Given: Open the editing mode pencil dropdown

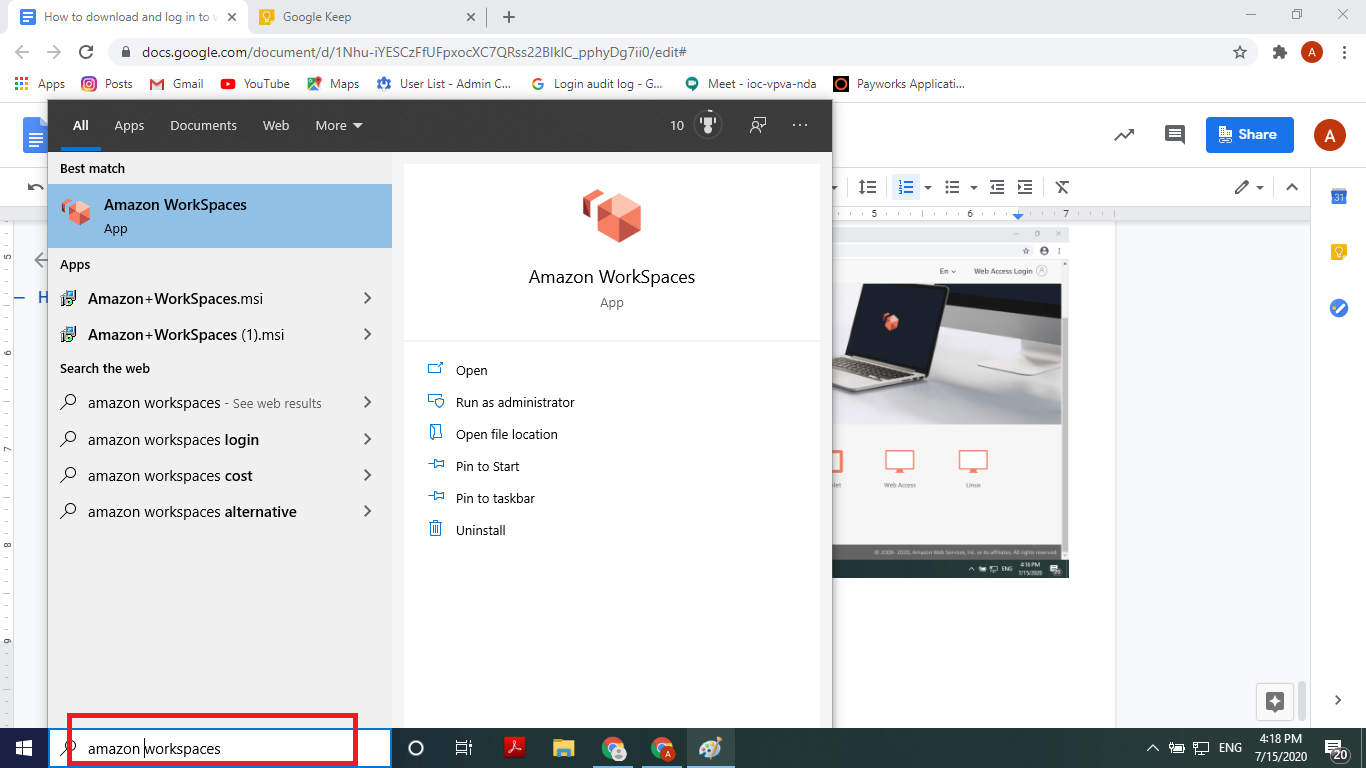Looking at the screenshot, I should (x=1249, y=187).
